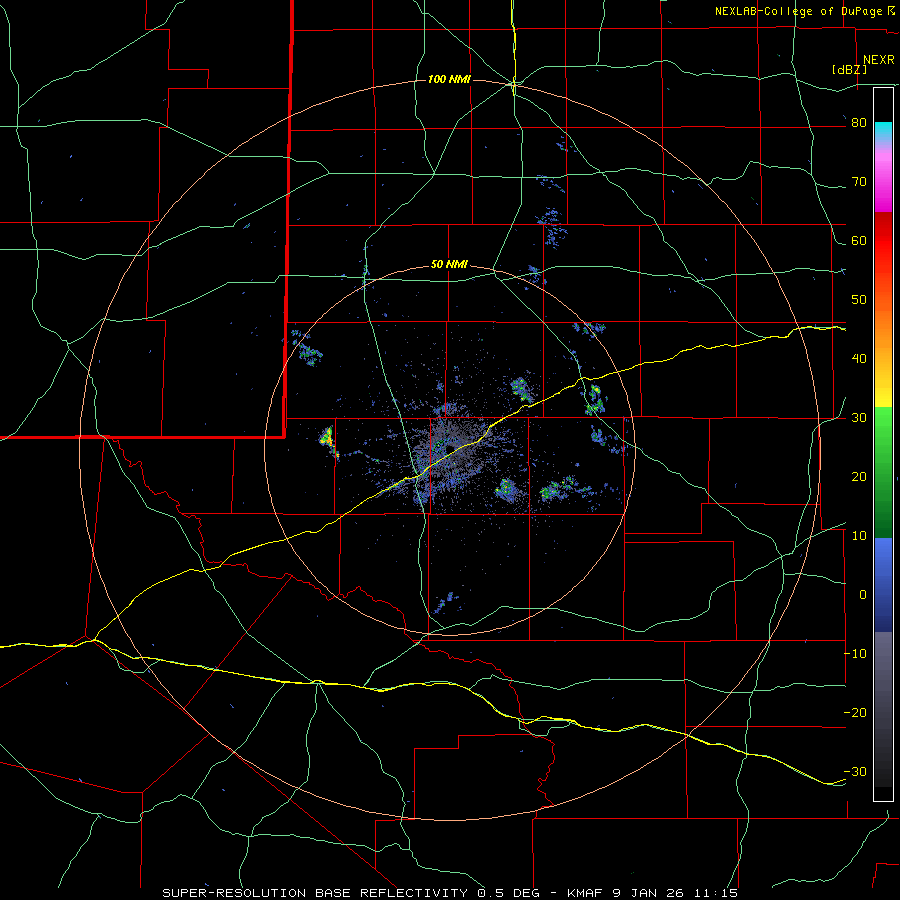Click the 50 NMI range ring label
This screenshot has height=900, width=900.
click(449, 265)
